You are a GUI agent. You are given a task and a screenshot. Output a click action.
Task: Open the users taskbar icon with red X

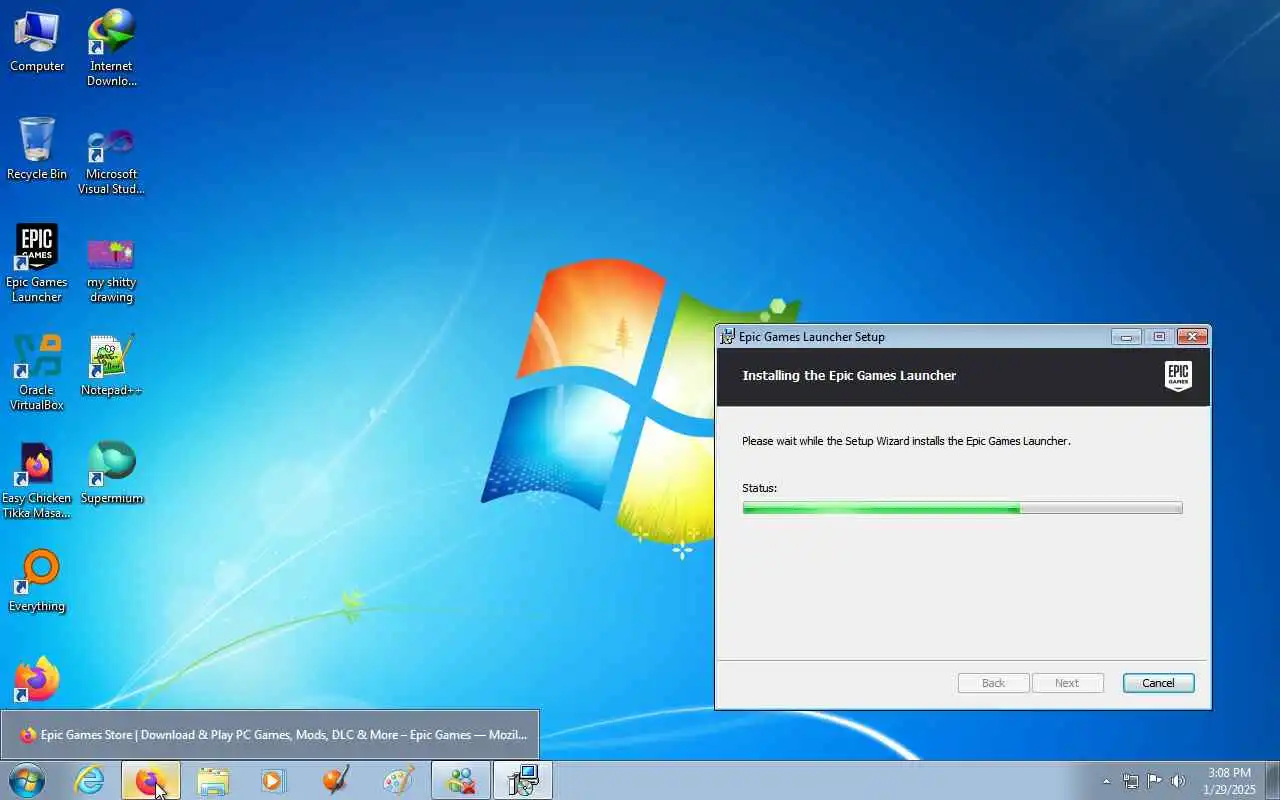(x=461, y=781)
